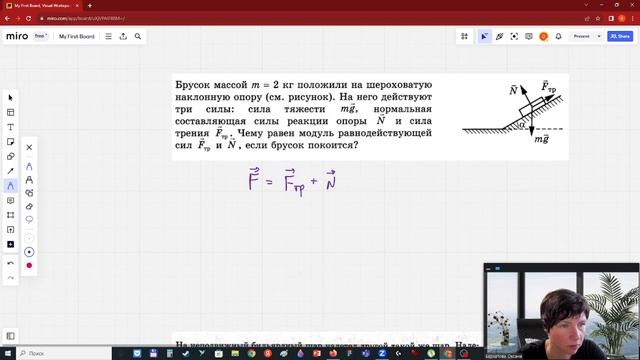Open the Windows Start menu

pyautogui.click(x=7, y=353)
